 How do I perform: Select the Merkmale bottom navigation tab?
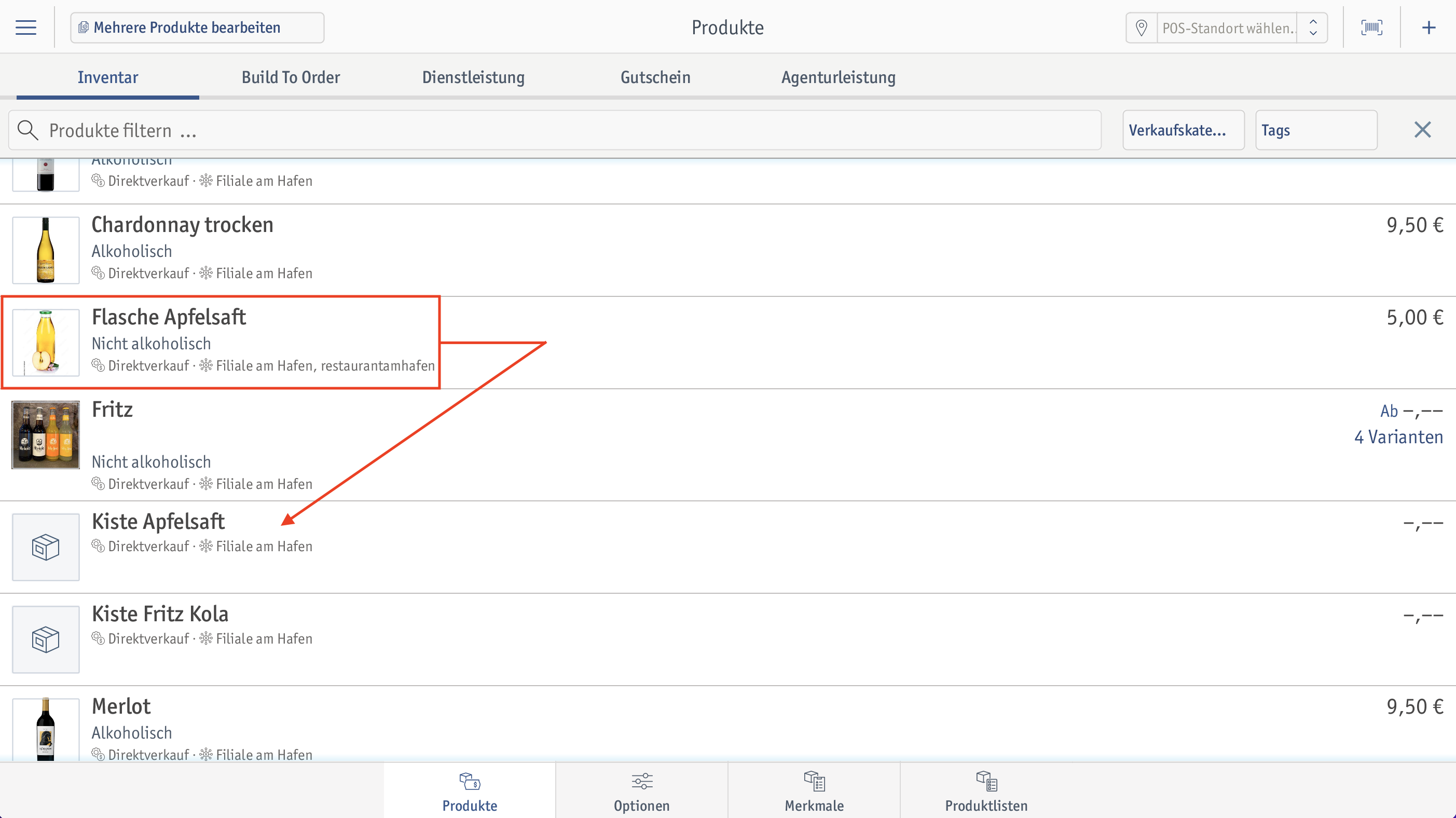[x=814, y=790]
